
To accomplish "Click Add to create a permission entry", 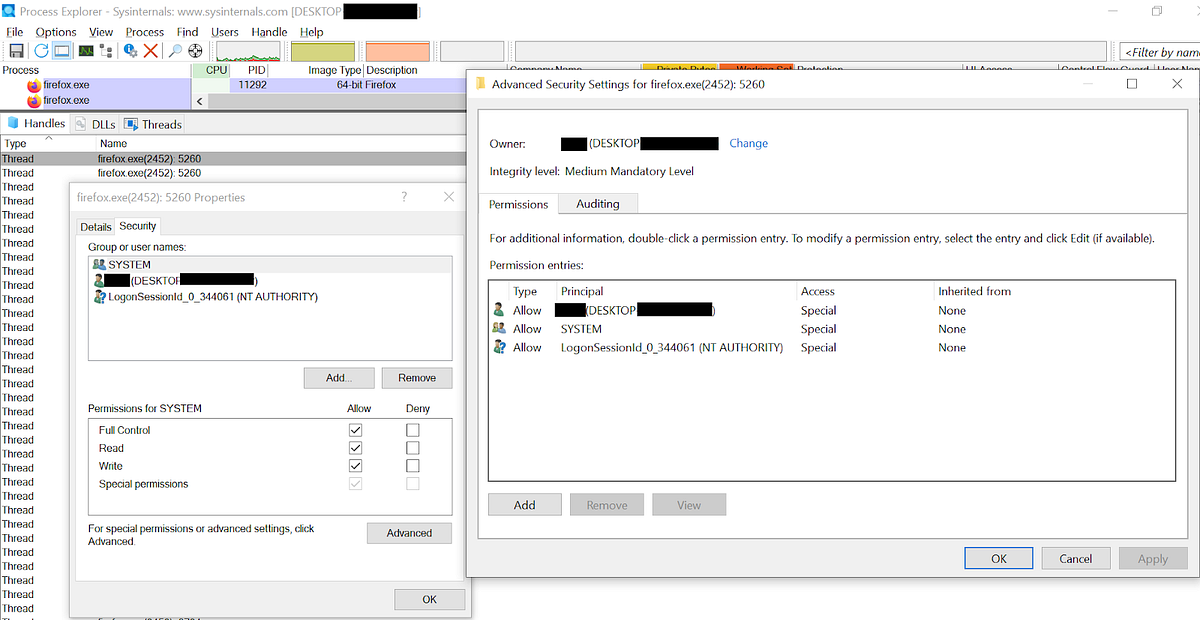I will [524, 504].
